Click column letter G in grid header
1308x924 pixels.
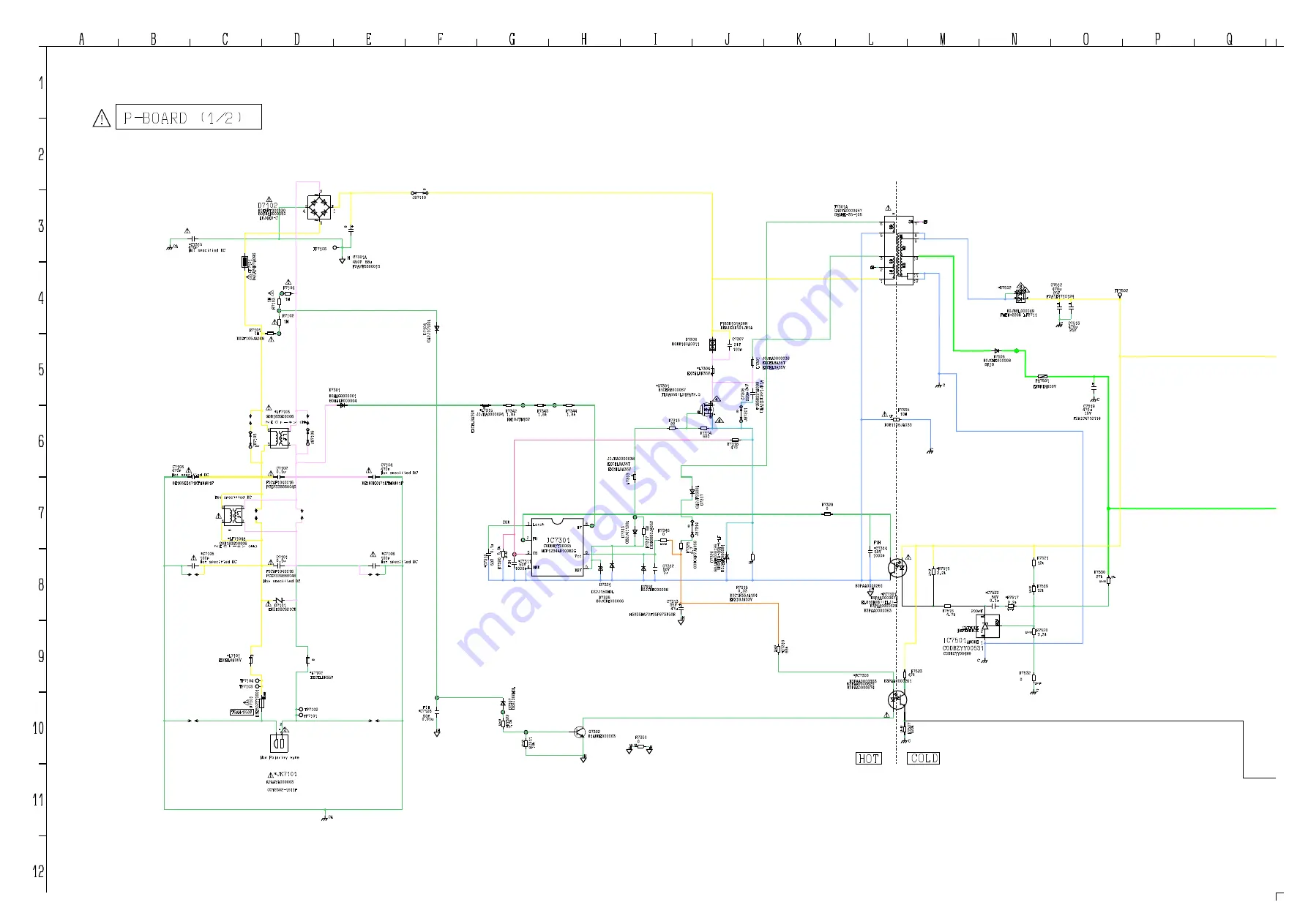[x=512, y=39]
